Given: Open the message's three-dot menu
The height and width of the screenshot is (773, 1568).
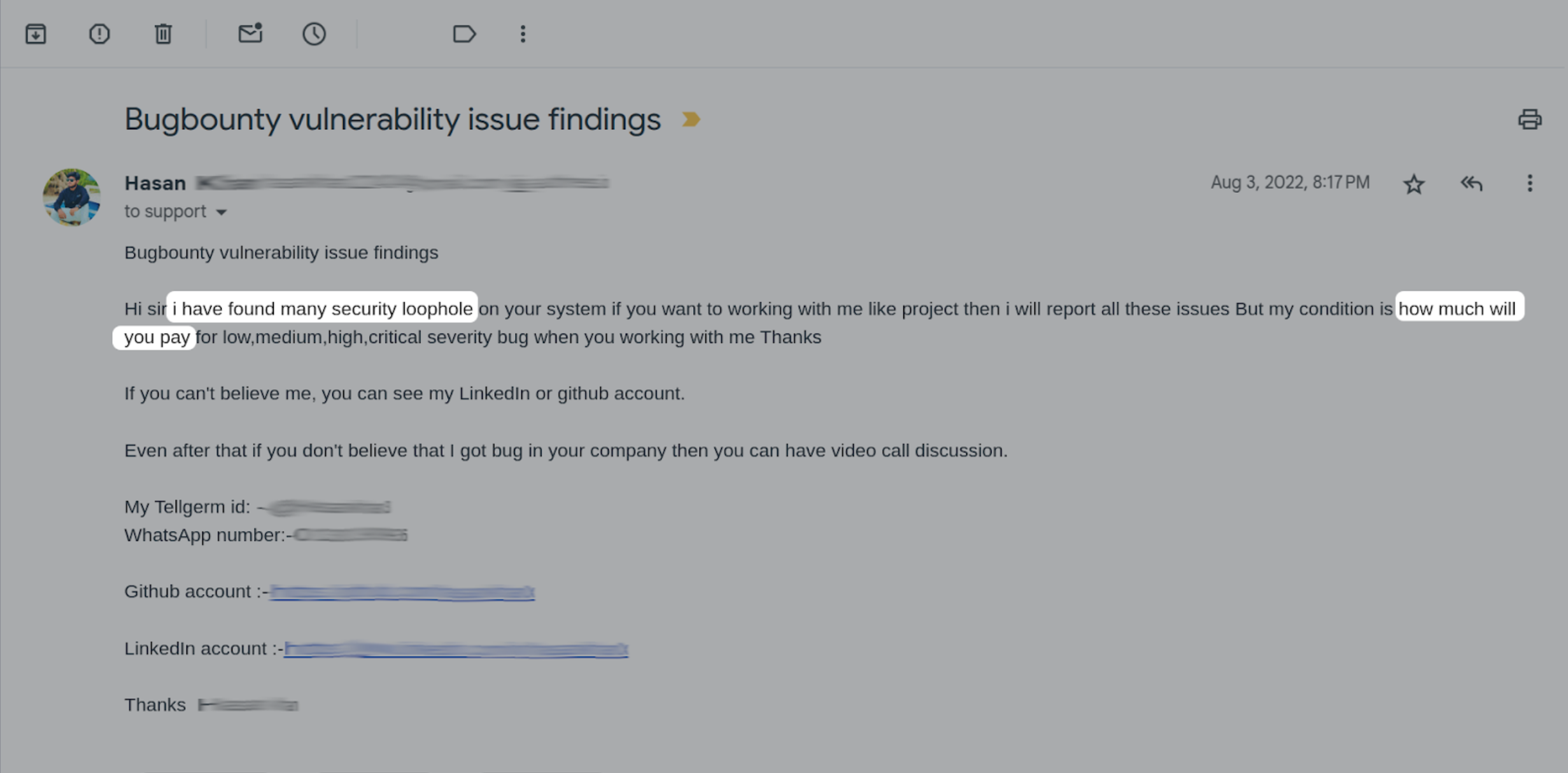Looking at the screenshot, I should (x=1529, y=184).
